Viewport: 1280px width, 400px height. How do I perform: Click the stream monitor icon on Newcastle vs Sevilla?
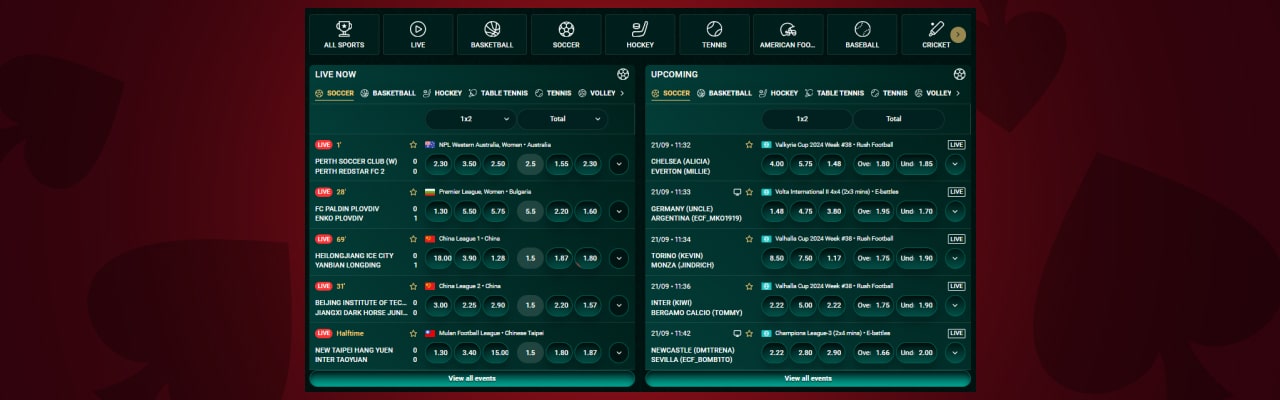click(737, 333)
